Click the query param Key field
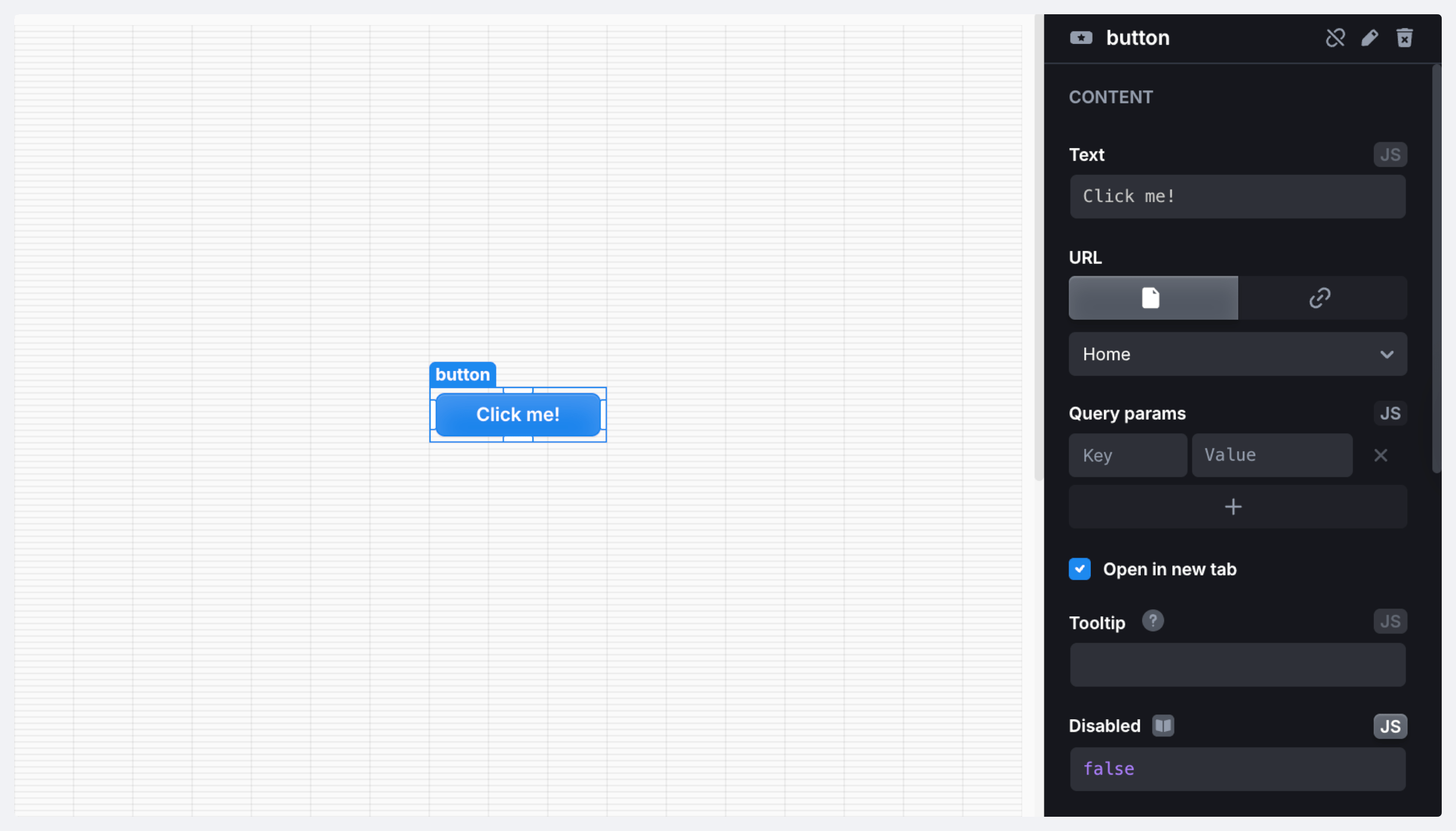 click(x=1127, y=455)
